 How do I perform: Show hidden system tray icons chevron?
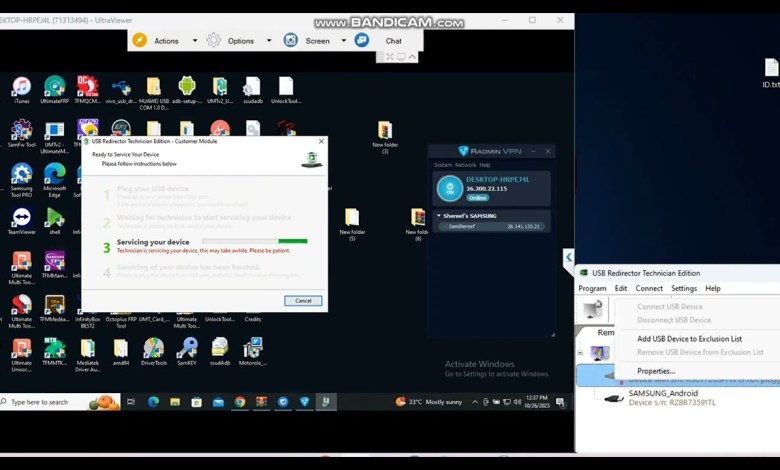475,402
